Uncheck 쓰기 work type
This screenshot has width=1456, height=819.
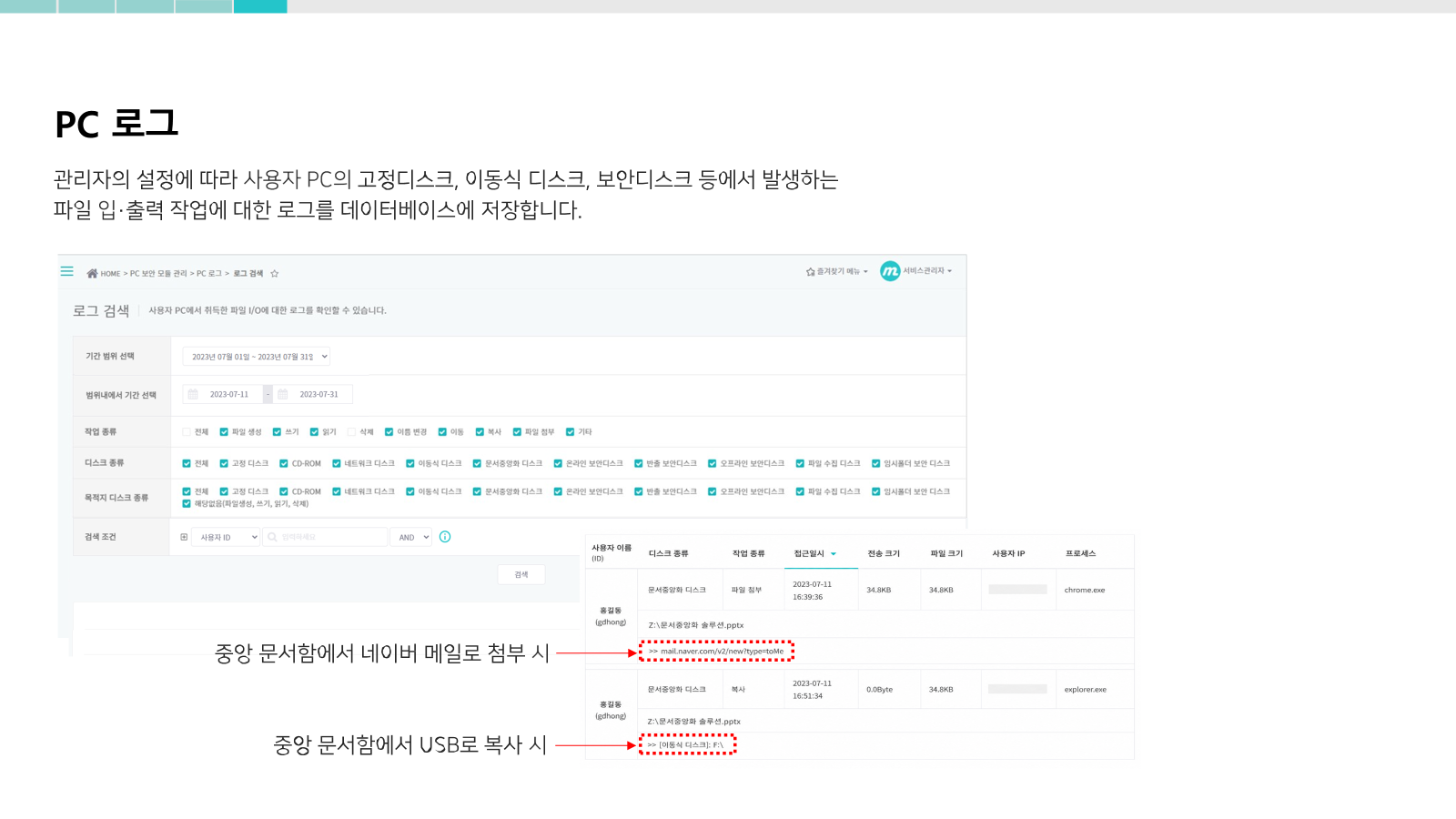coord(277,432)
